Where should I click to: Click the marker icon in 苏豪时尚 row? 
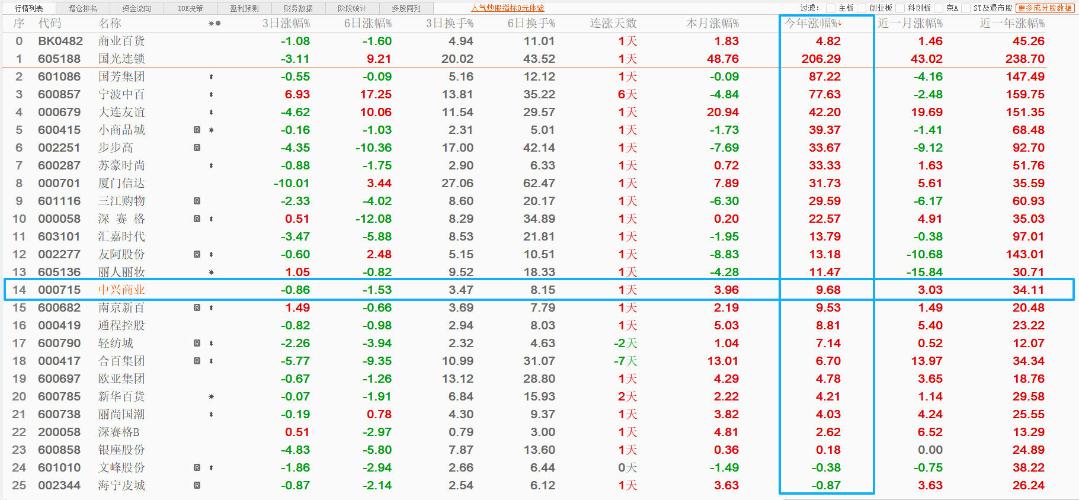211,166
